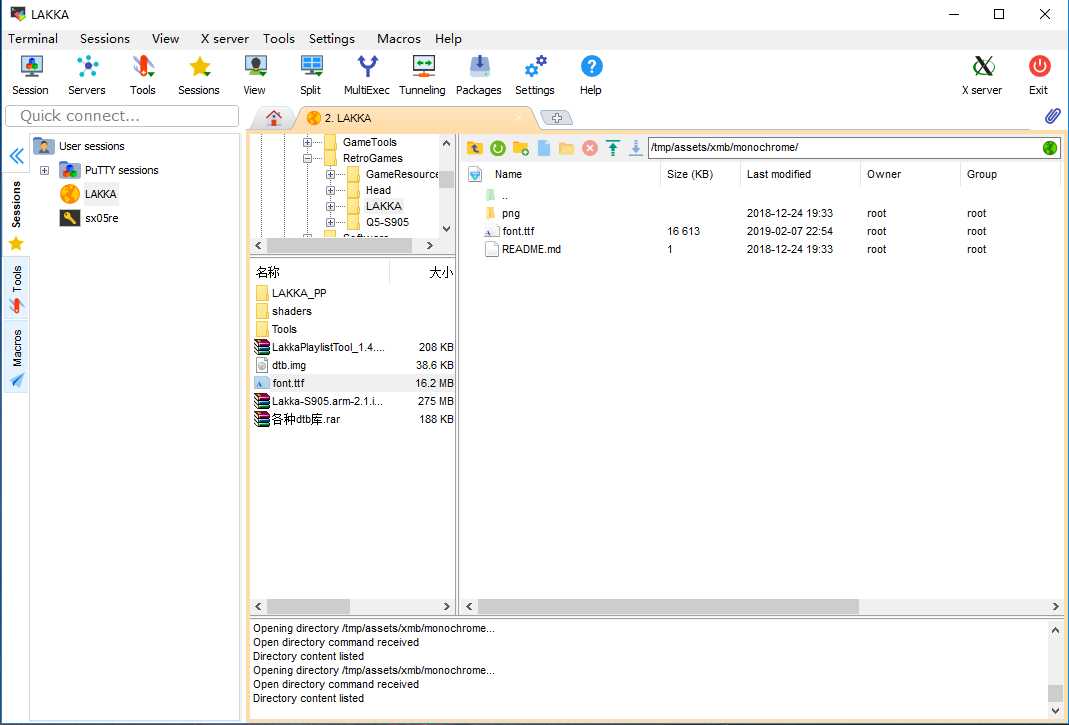Expand the Head folder node
1069x725 pixels.
[331, 190]
